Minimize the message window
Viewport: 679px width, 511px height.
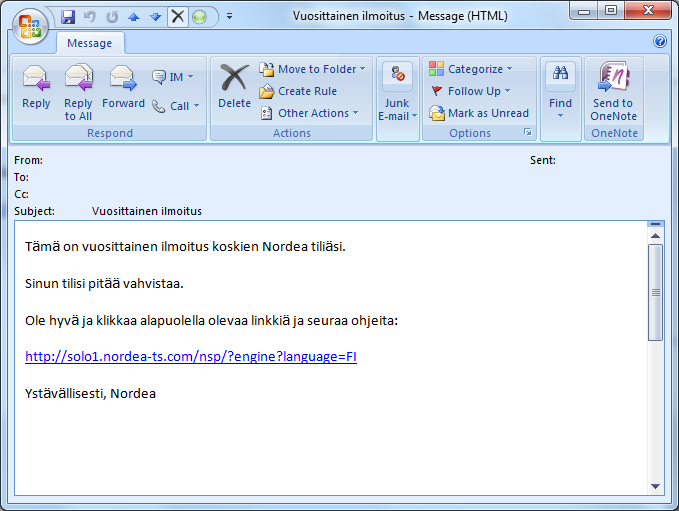coord(584,11)
